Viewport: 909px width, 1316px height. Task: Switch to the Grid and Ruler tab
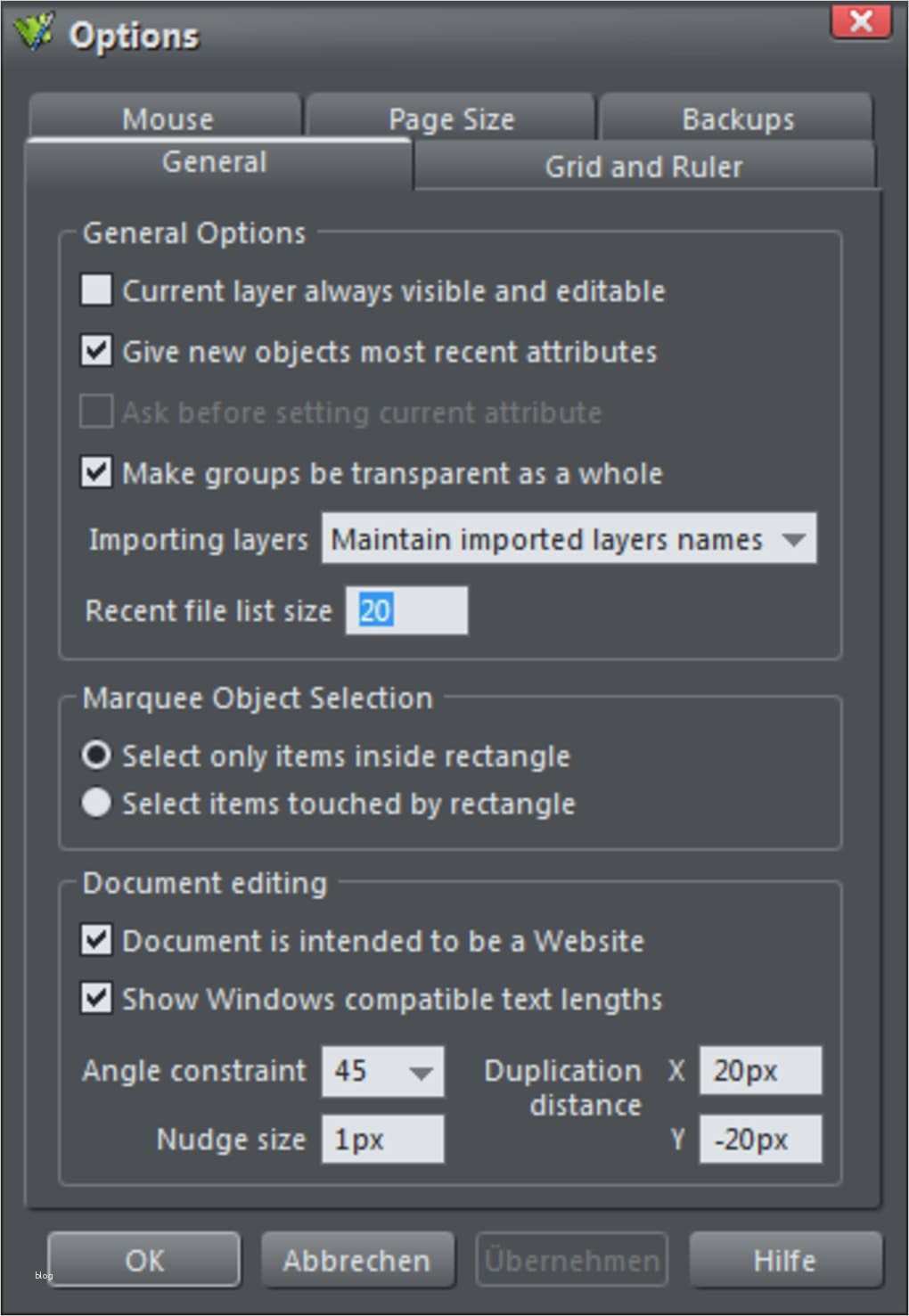(643, 166)
